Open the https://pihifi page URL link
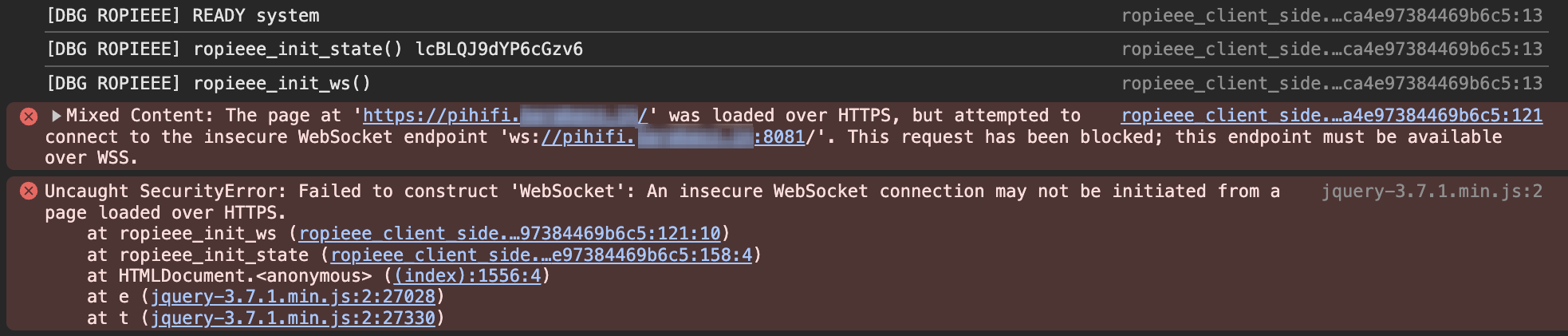 (x=505, y=116)
